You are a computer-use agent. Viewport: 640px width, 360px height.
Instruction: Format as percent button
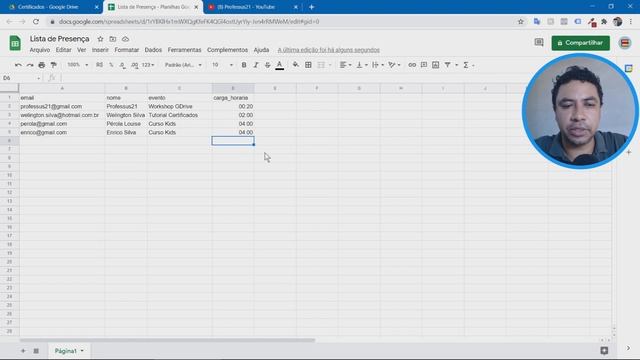tap(111, 65)
